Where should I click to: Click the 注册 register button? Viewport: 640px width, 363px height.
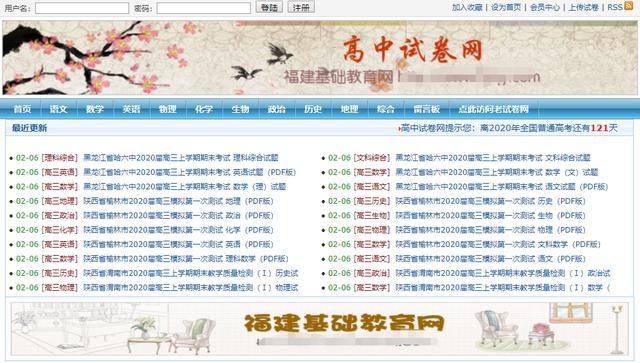pyautogui.click(x=301, y=7)
